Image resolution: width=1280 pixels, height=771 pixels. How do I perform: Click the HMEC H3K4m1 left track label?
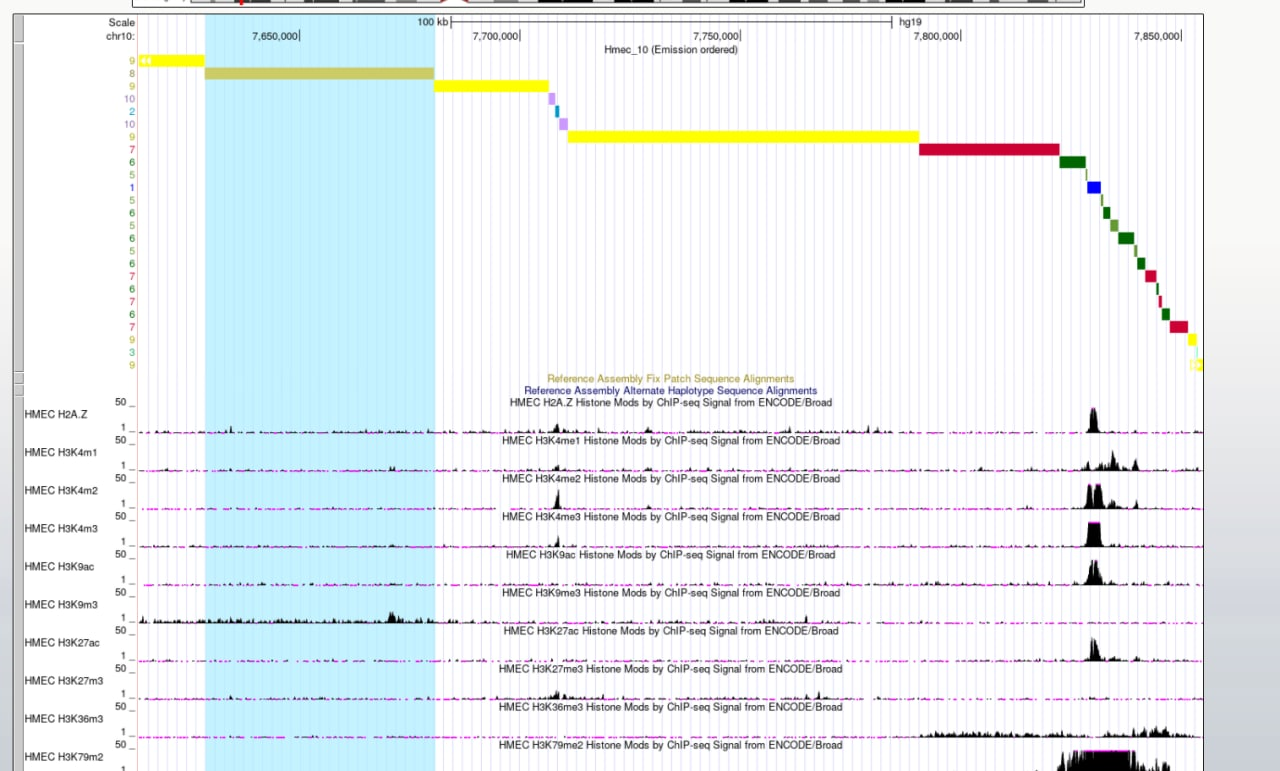pos(60,452)
